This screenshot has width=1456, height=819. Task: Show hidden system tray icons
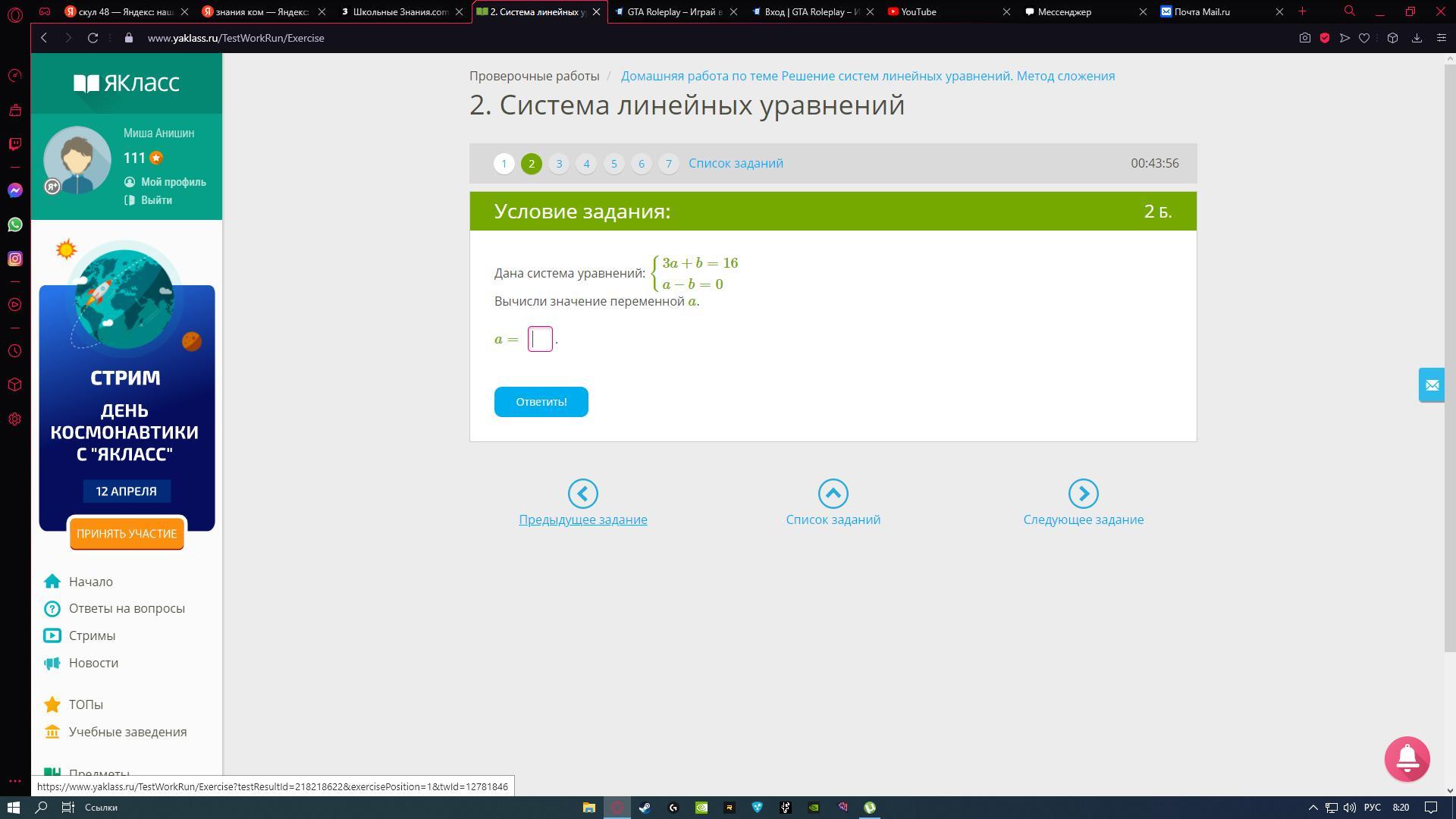tap(1313, 808)
